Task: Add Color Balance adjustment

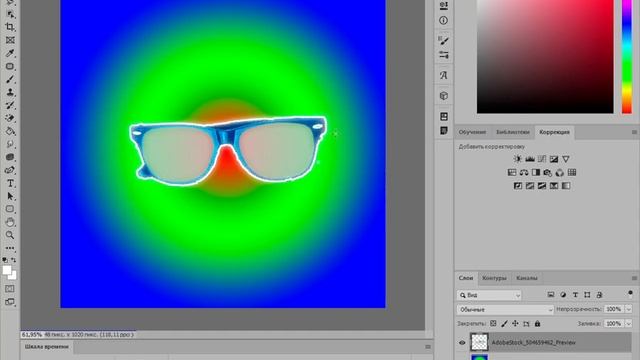Action: click(x=524, y=172)
